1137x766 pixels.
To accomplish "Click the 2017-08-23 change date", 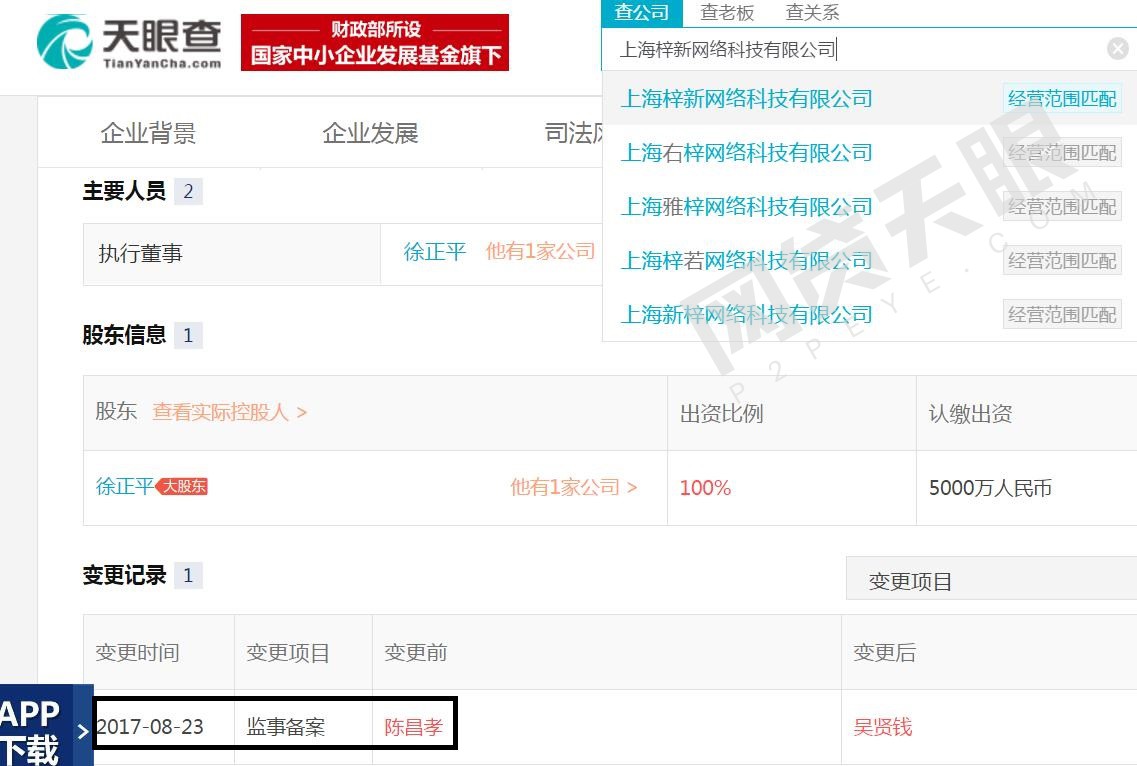I will click(150, 727).
